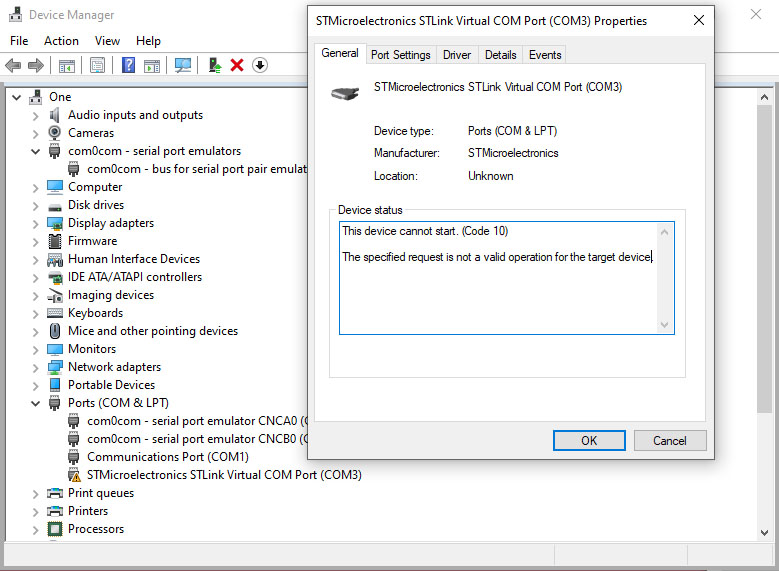
Task: Click the red X Uninstall device icon
Action: coord(237,65)
